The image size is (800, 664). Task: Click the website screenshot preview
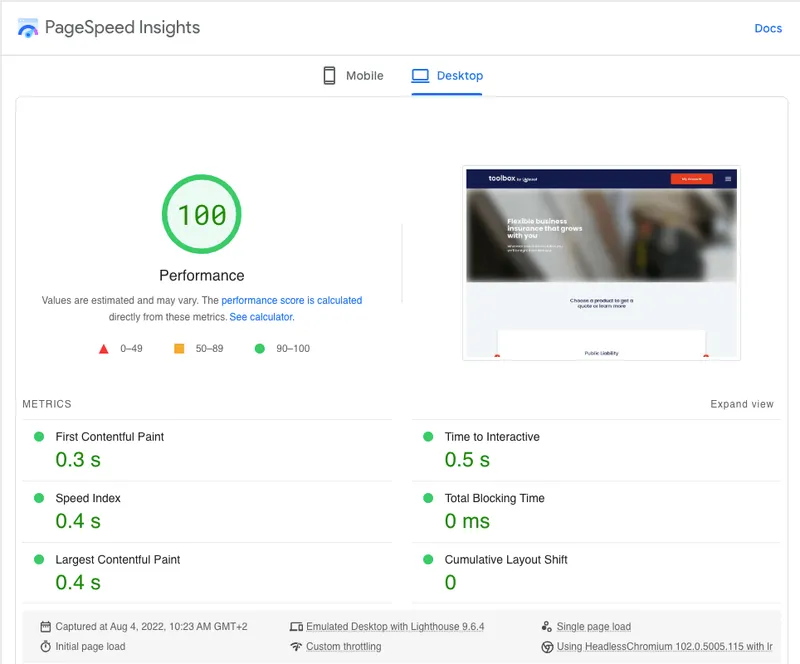[x=600, y=262]
